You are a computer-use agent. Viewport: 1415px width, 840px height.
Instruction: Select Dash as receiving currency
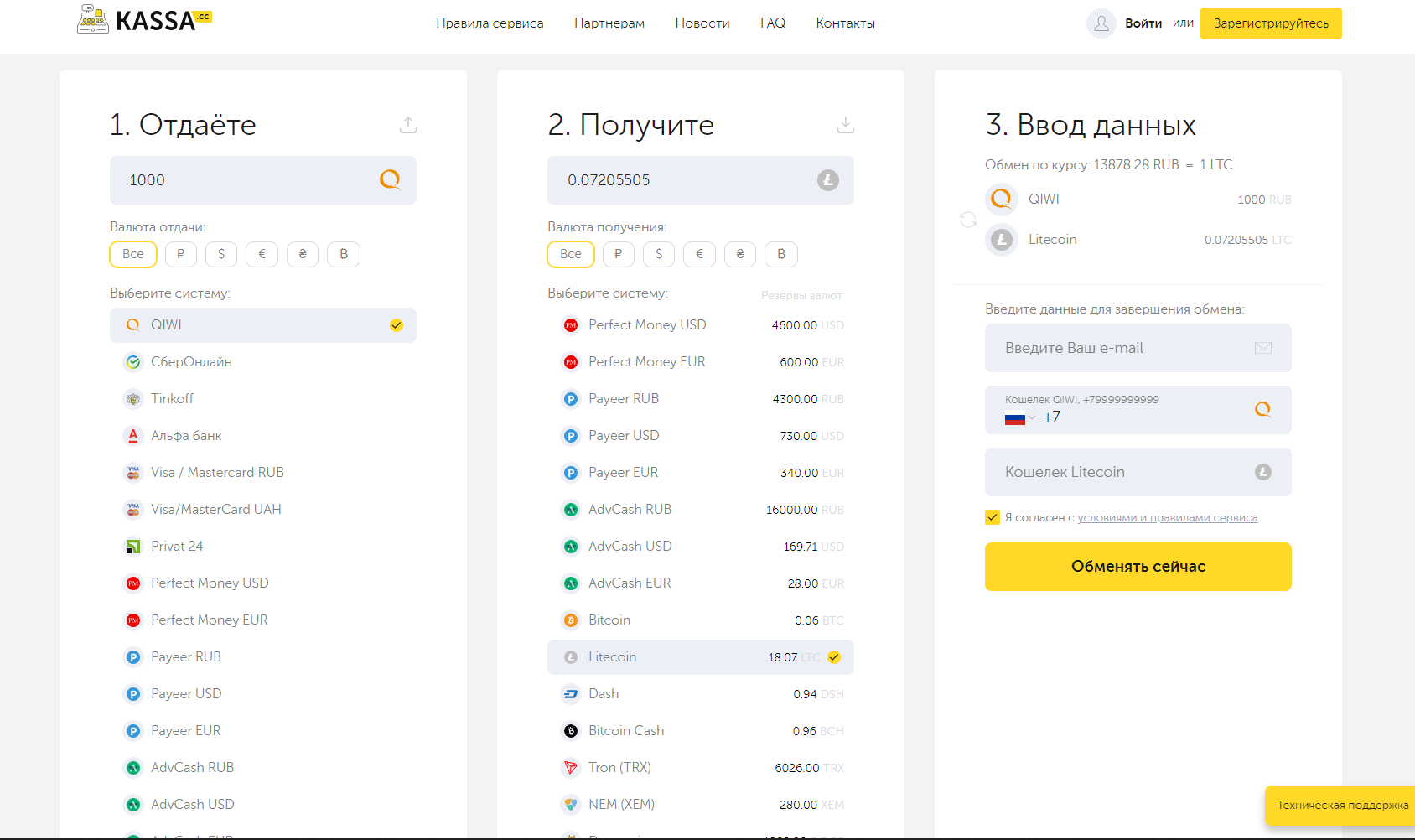tap(701, 694)
